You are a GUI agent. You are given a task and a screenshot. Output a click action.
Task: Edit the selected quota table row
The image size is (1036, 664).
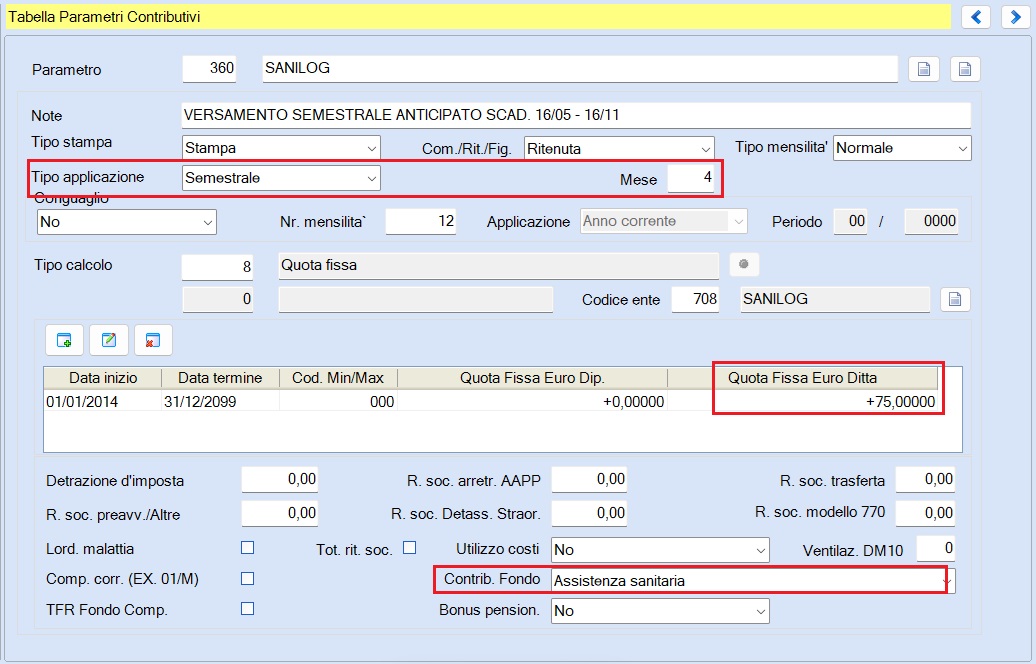[108, 340]
